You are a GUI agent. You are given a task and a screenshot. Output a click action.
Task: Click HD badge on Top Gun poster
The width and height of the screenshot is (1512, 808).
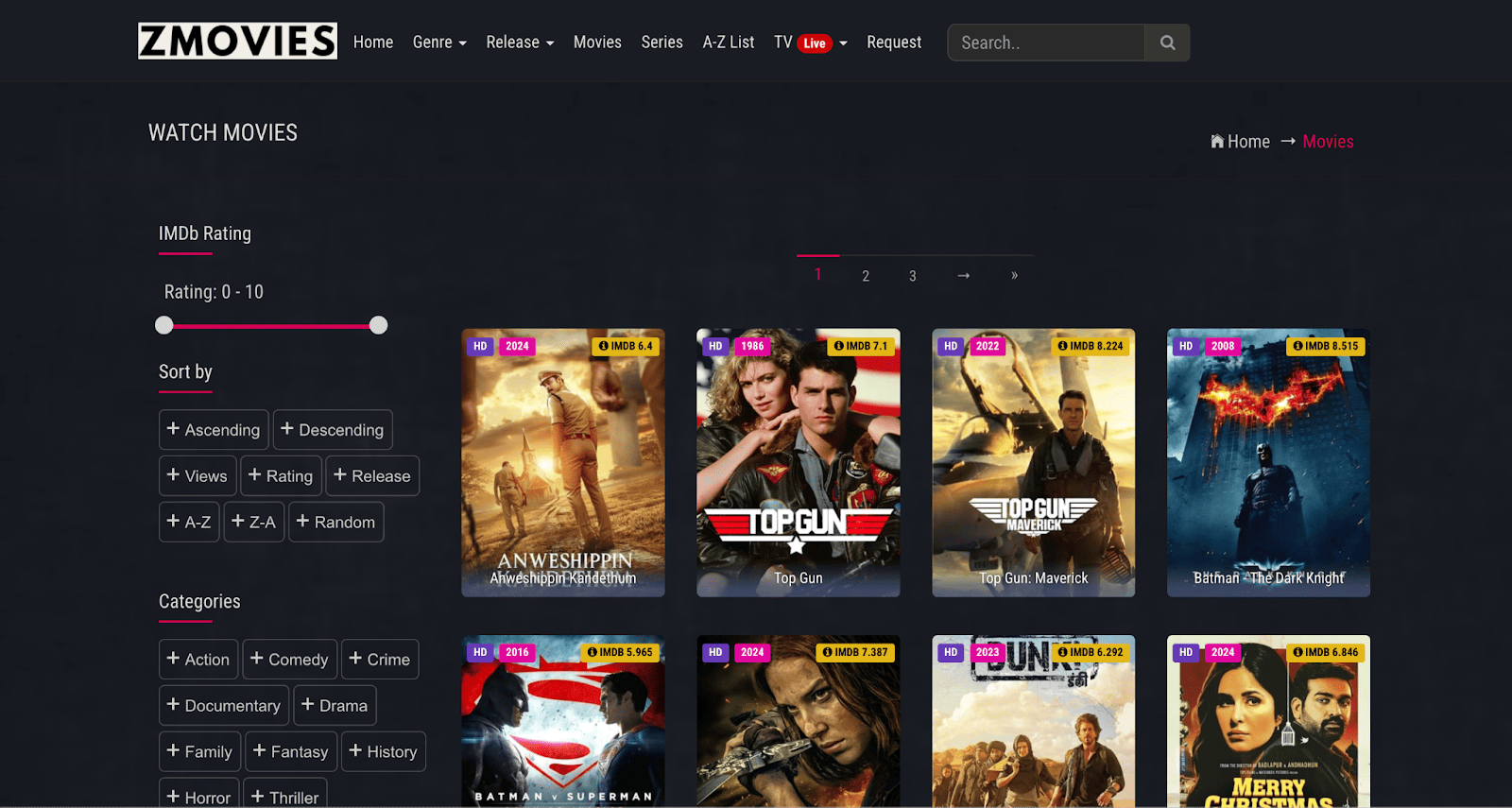click(x=715, y=346)
